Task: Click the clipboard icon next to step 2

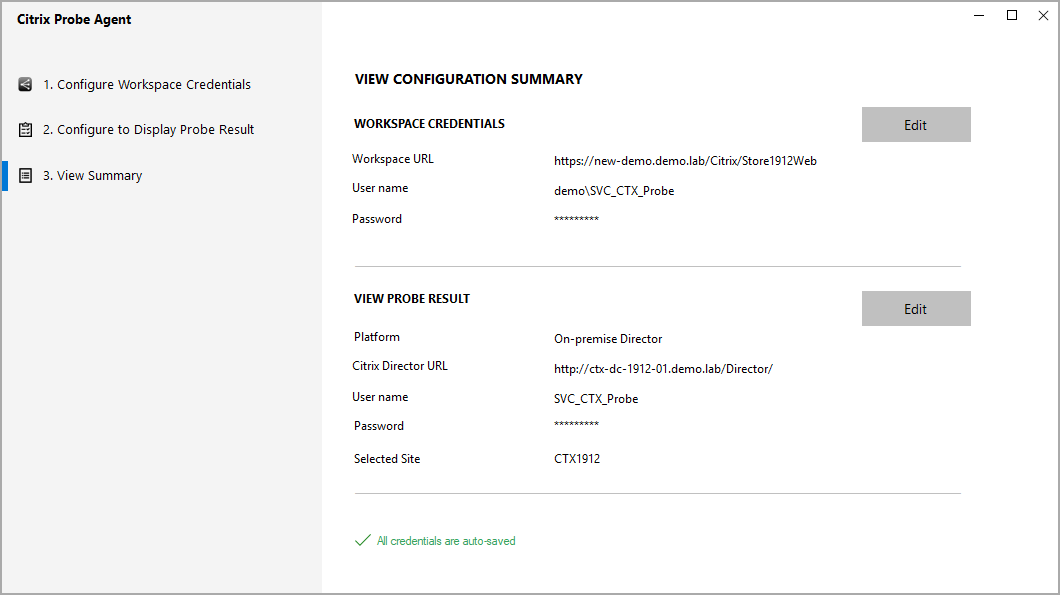Action: tap(25, 129)
